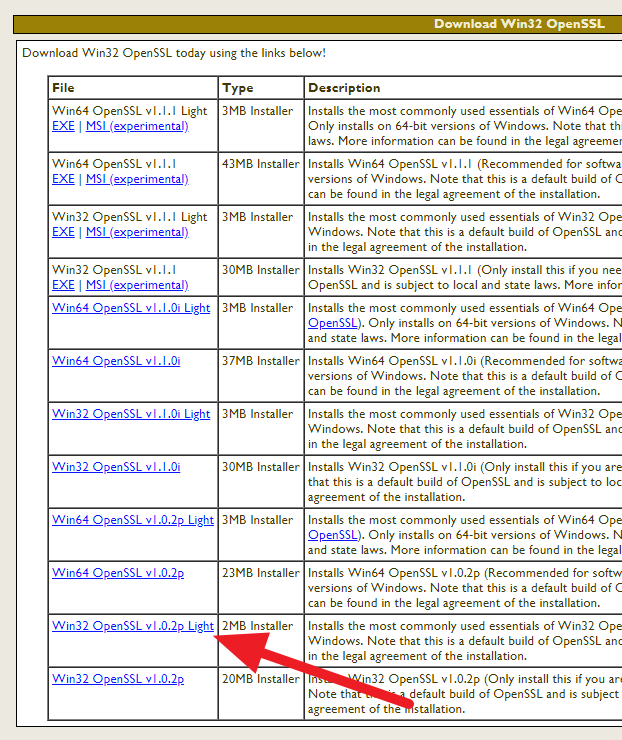Screen dimensions: 622x740
Task: Click the 2MB Installer cell
Action: 261,640
